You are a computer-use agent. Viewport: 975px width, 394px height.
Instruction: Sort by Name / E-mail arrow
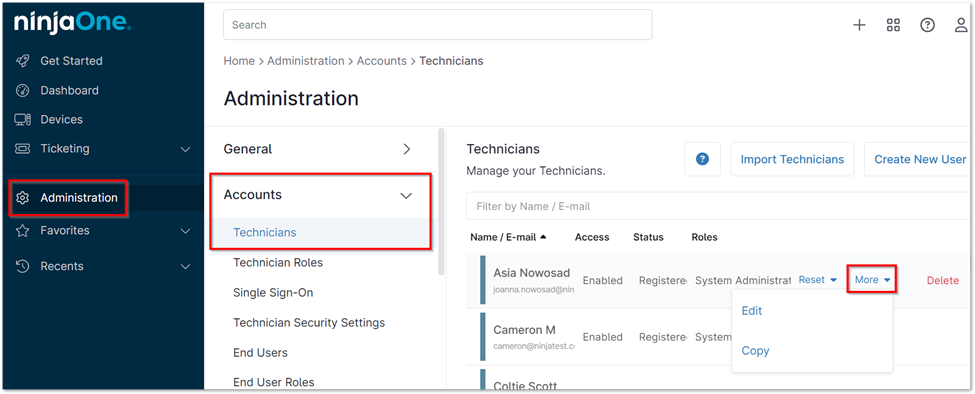(543, 237)
